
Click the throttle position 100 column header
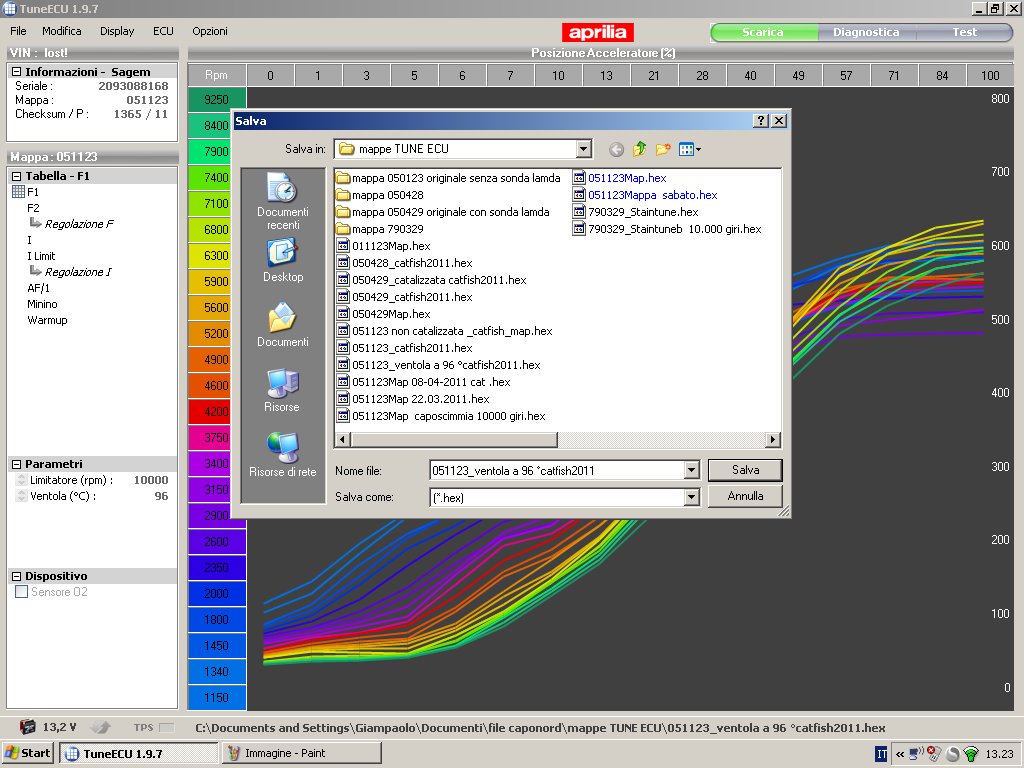(990, 76)
